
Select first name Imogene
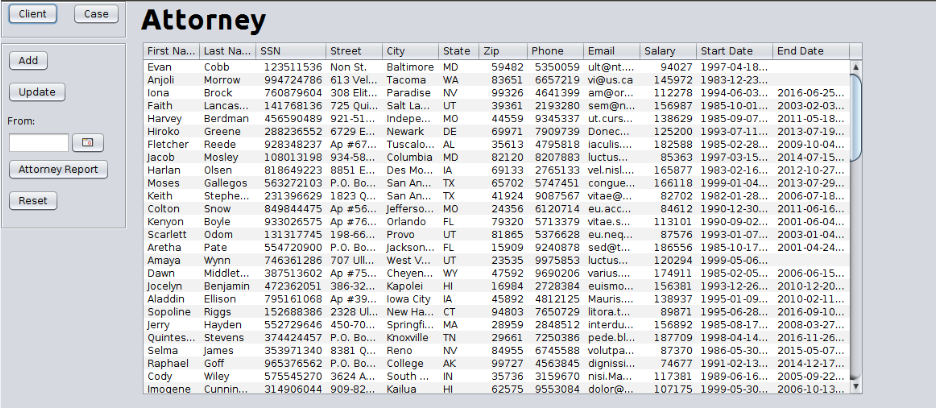(x=169, y=389)
